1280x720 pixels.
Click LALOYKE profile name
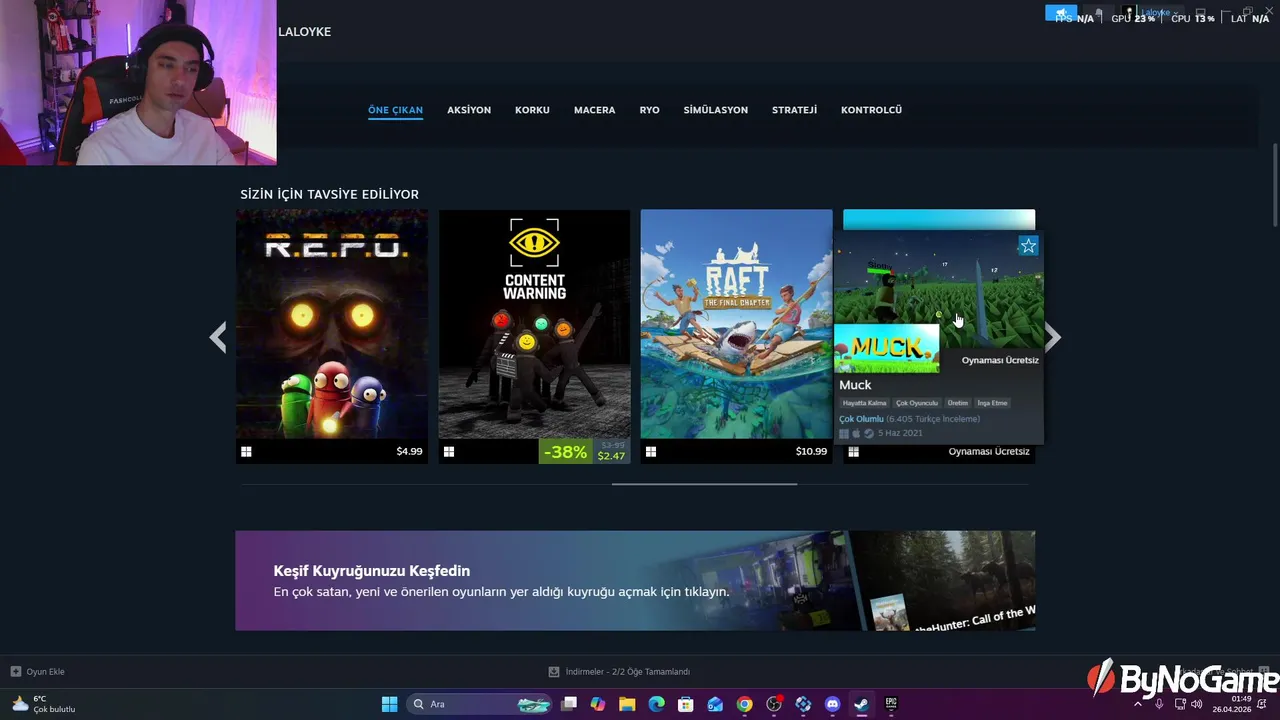pyautogui.click(x=304, y=32)
